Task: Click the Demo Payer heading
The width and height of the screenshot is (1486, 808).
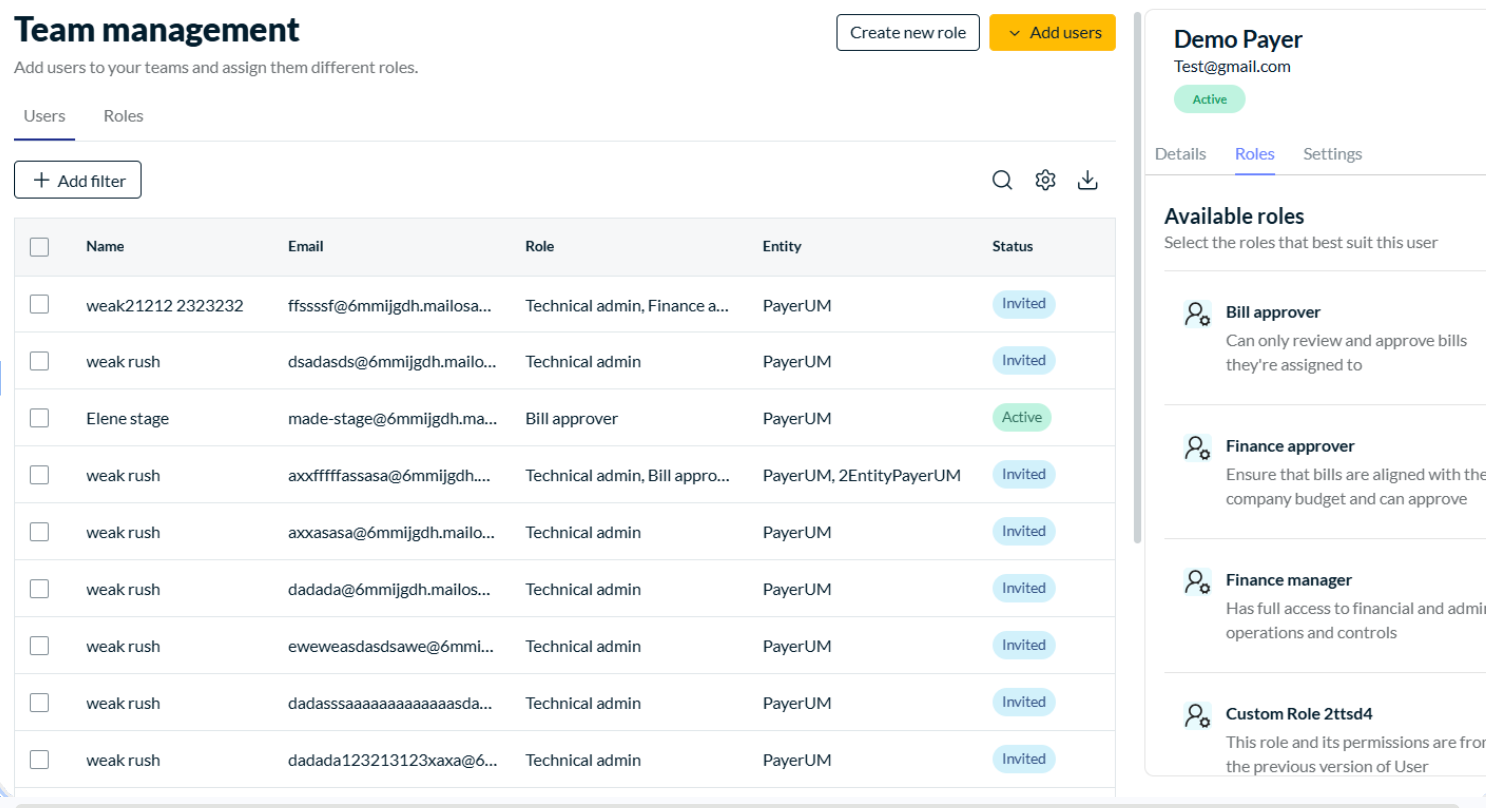Action: 1238,39
